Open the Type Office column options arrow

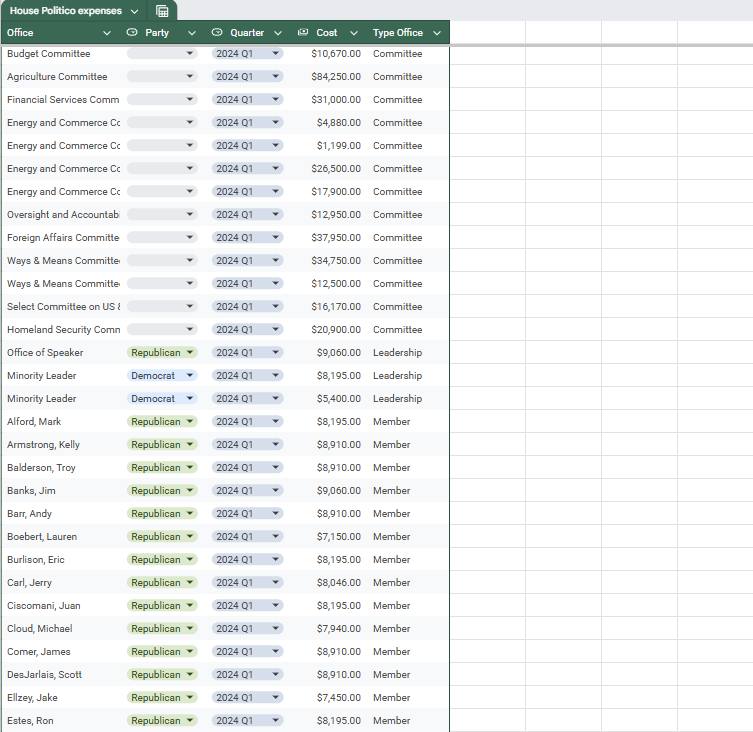[x=437, y=33]
